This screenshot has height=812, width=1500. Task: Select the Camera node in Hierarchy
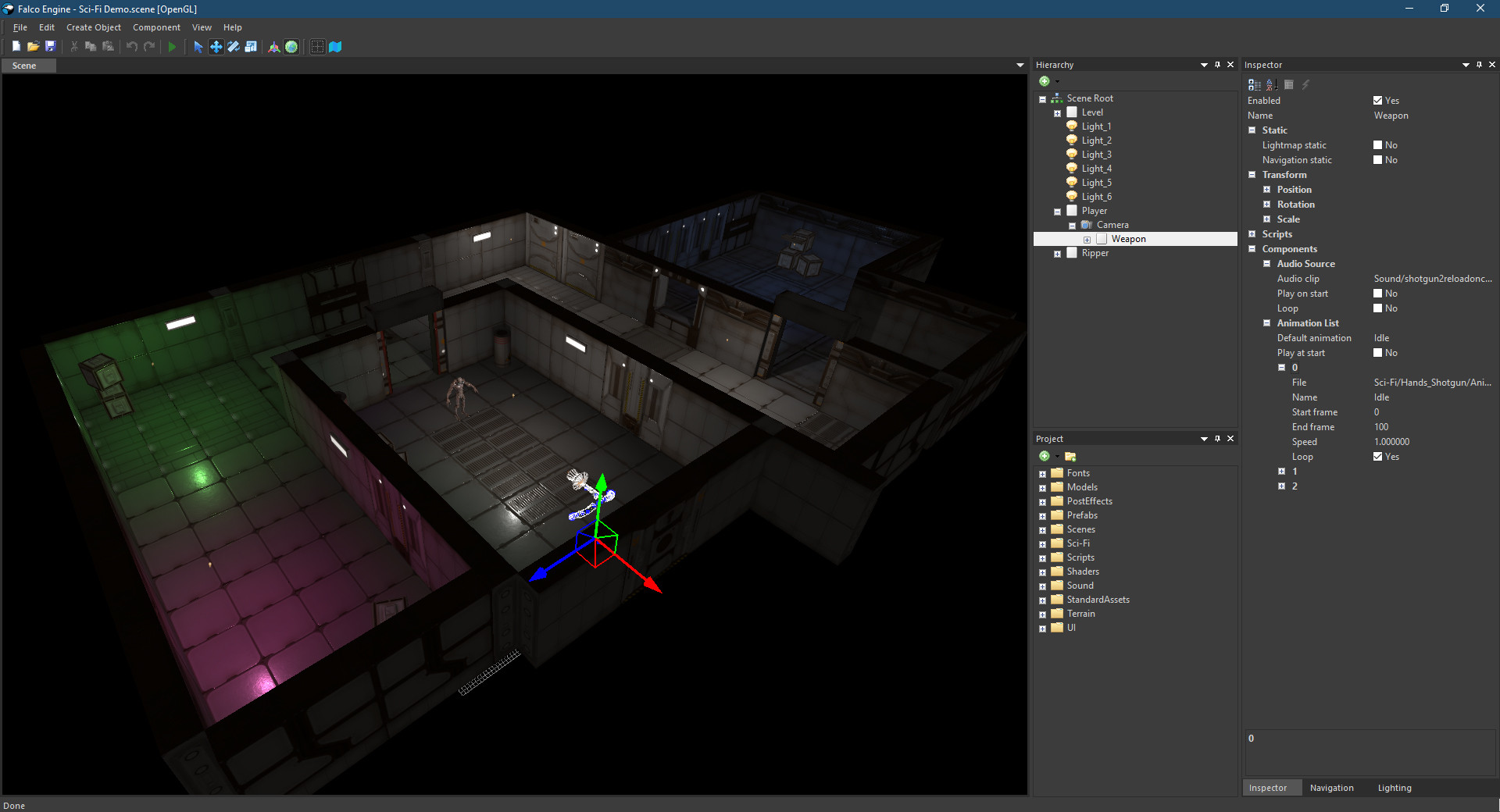1112,225
